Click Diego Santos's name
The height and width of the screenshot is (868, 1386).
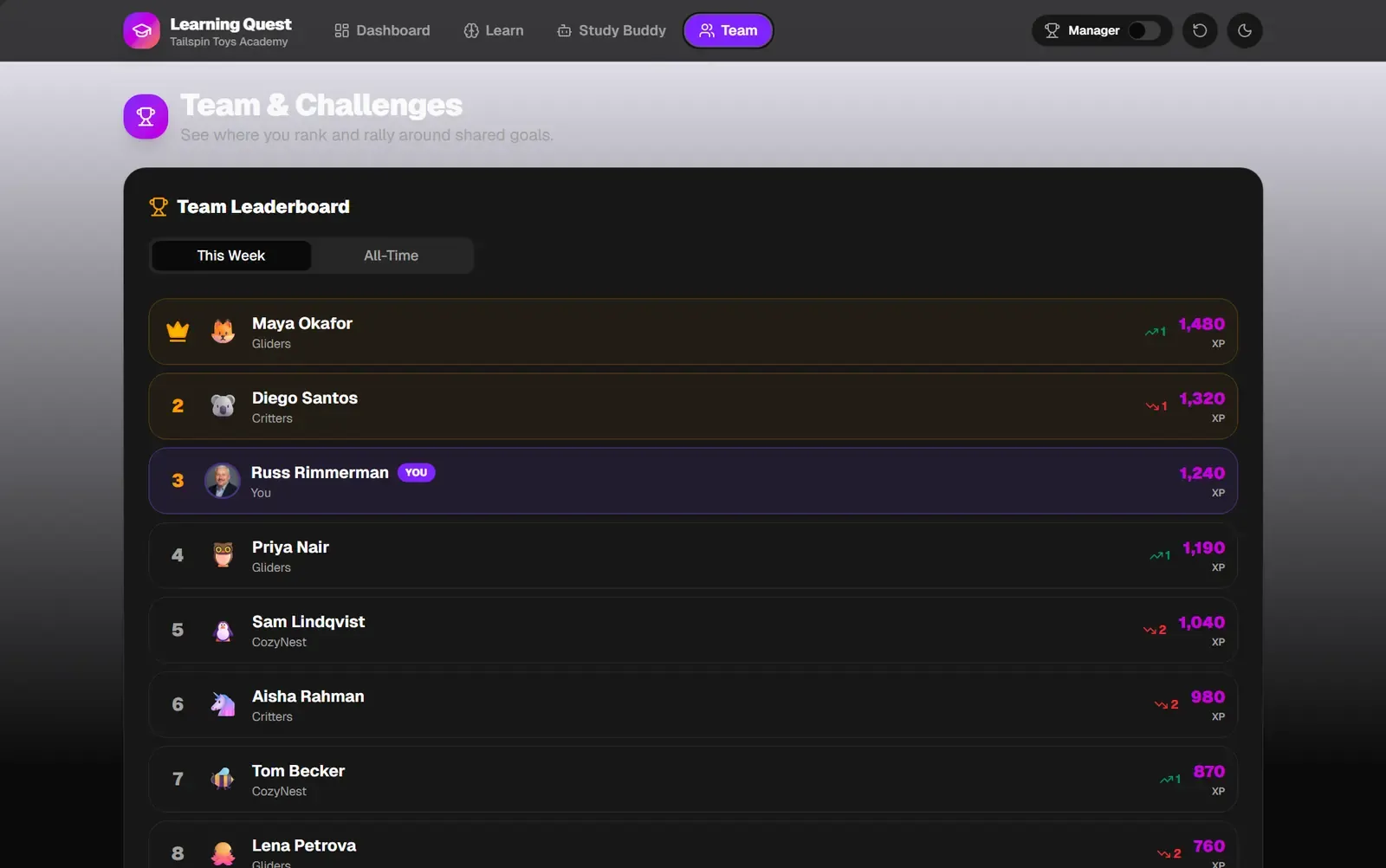tap(305, 398)
